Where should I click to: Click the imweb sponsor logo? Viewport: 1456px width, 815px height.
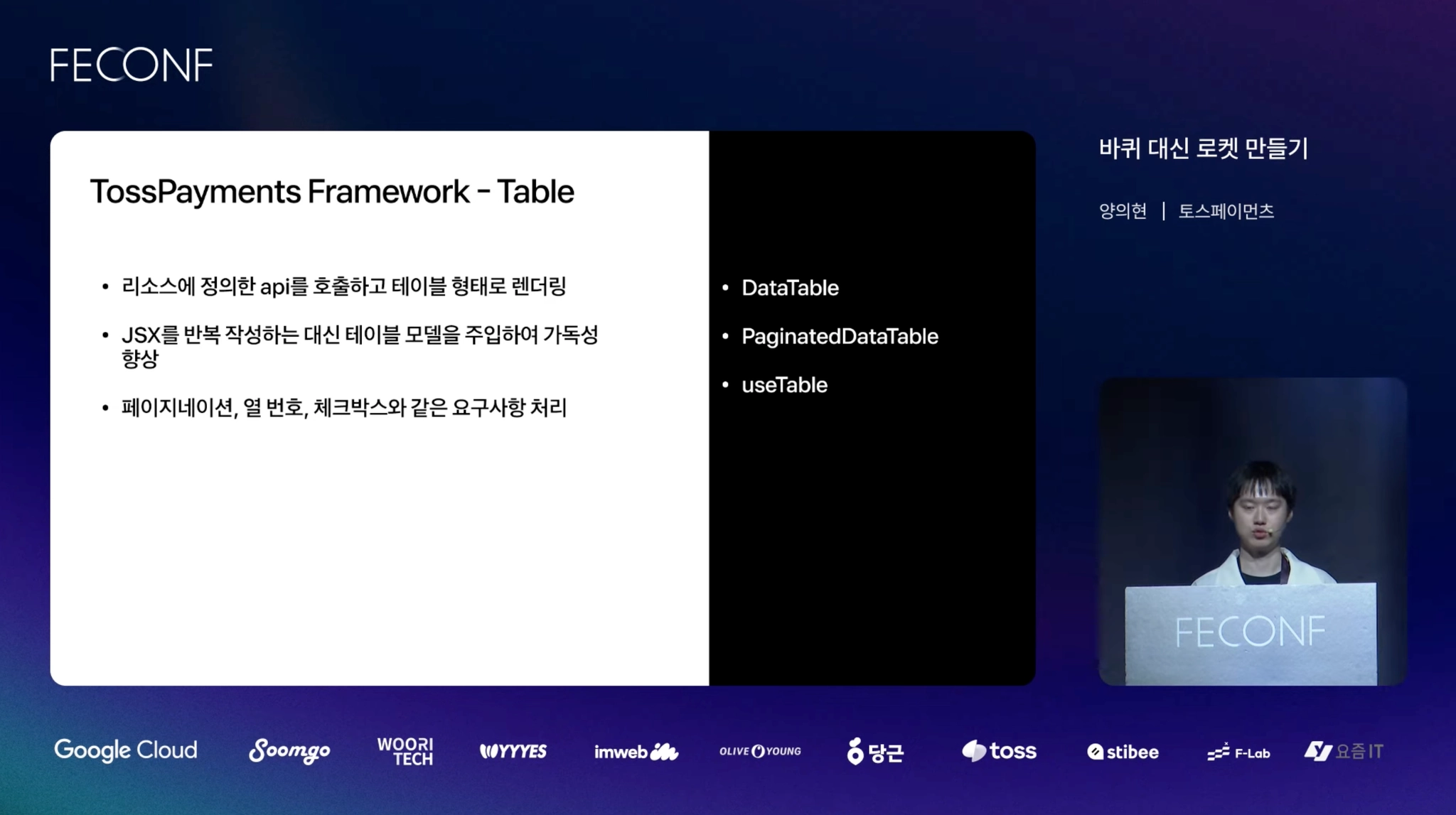pos(636,751)
